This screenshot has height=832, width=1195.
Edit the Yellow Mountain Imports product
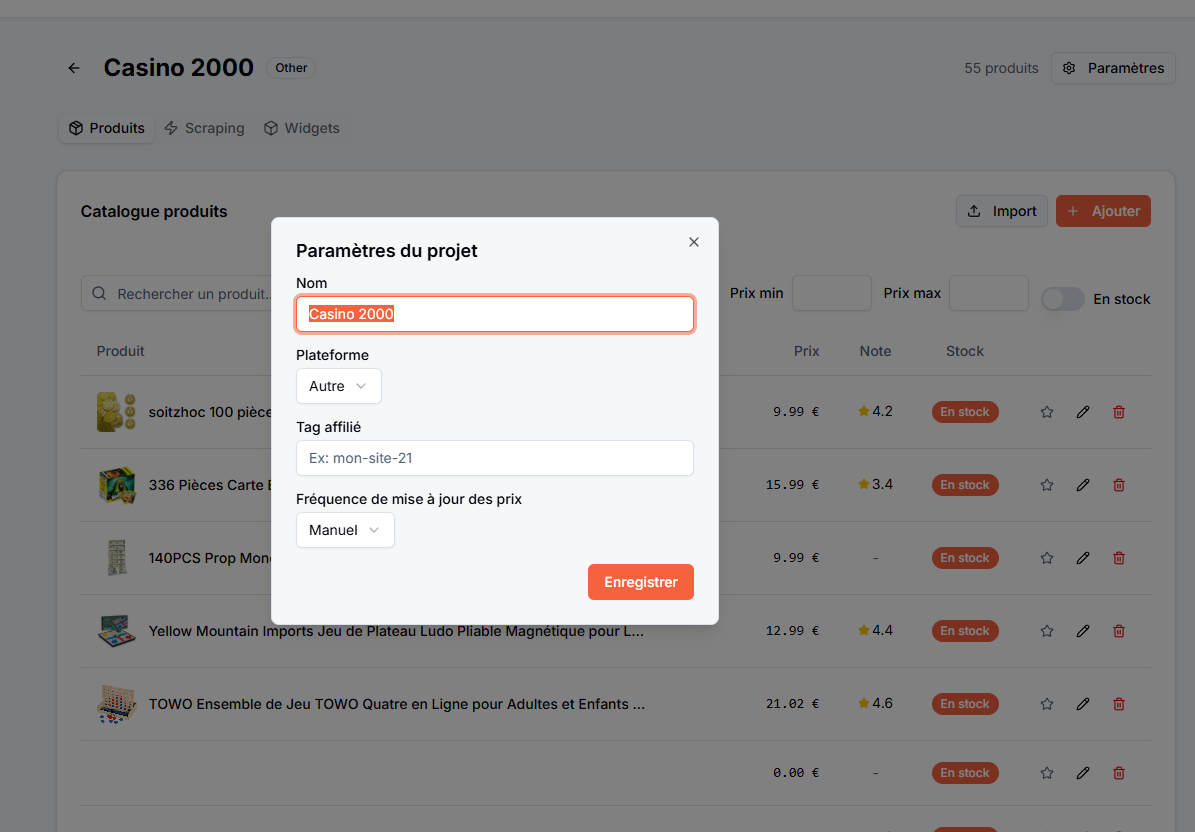pos(1083,632)
